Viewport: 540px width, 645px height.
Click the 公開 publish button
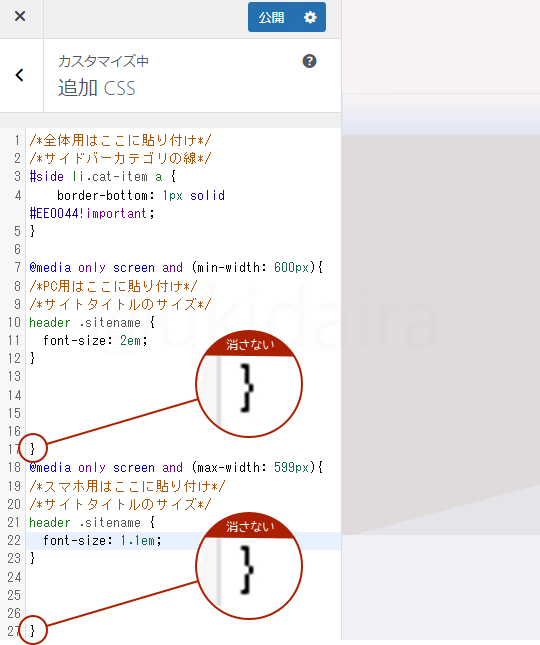pyautogui.click(x=271, y=17)
